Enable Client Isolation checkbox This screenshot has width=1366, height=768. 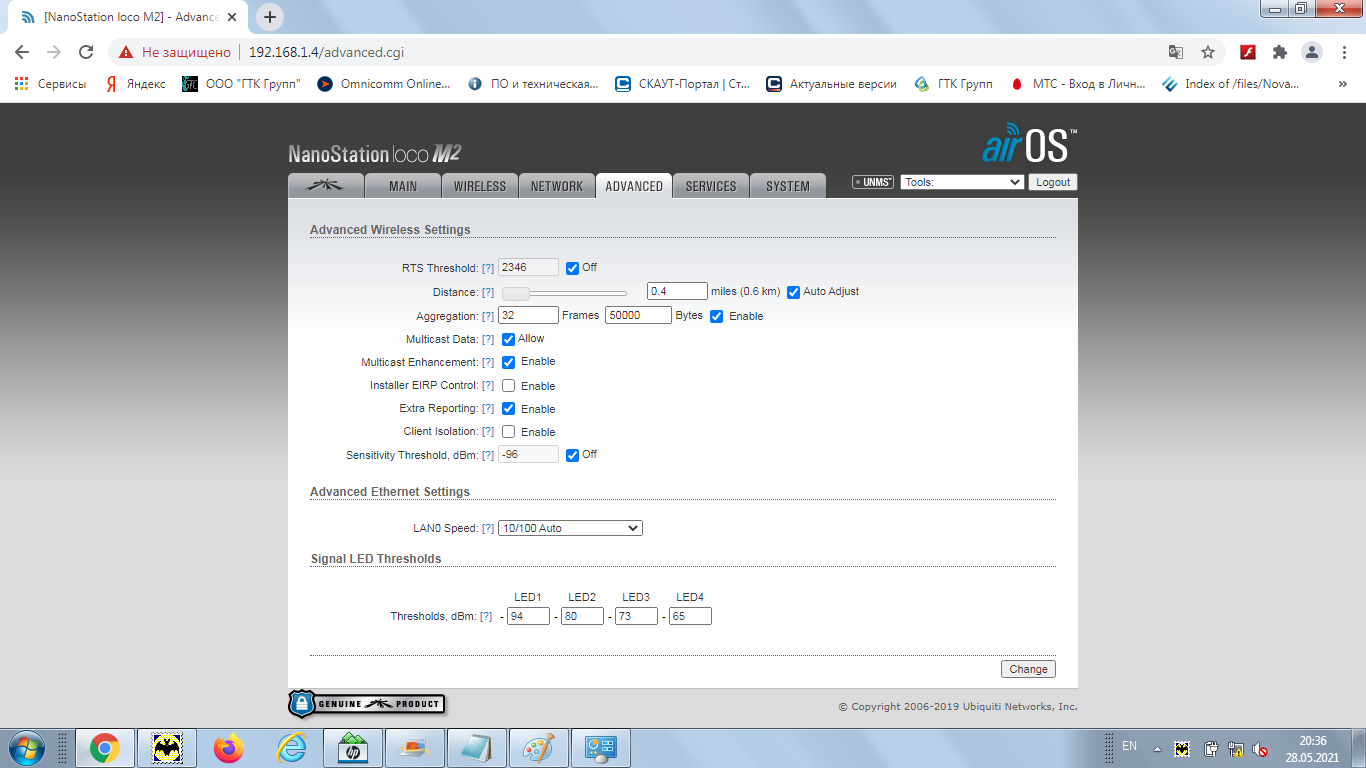click(508, 432)
